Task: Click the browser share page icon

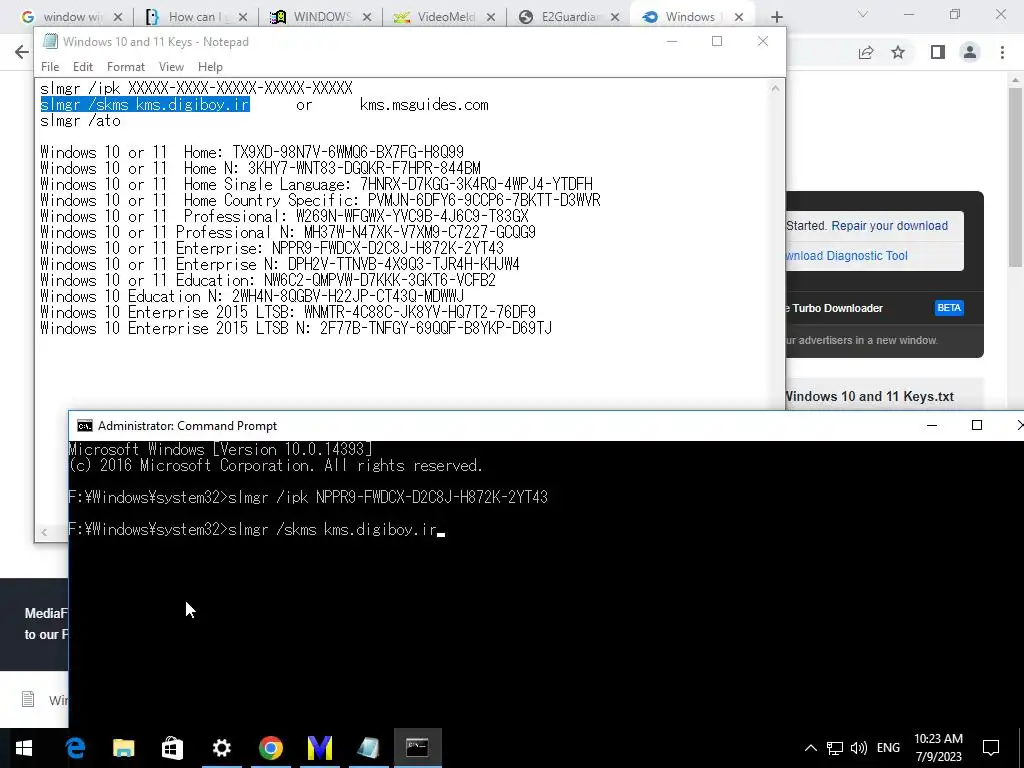Action: pos(866,52)
